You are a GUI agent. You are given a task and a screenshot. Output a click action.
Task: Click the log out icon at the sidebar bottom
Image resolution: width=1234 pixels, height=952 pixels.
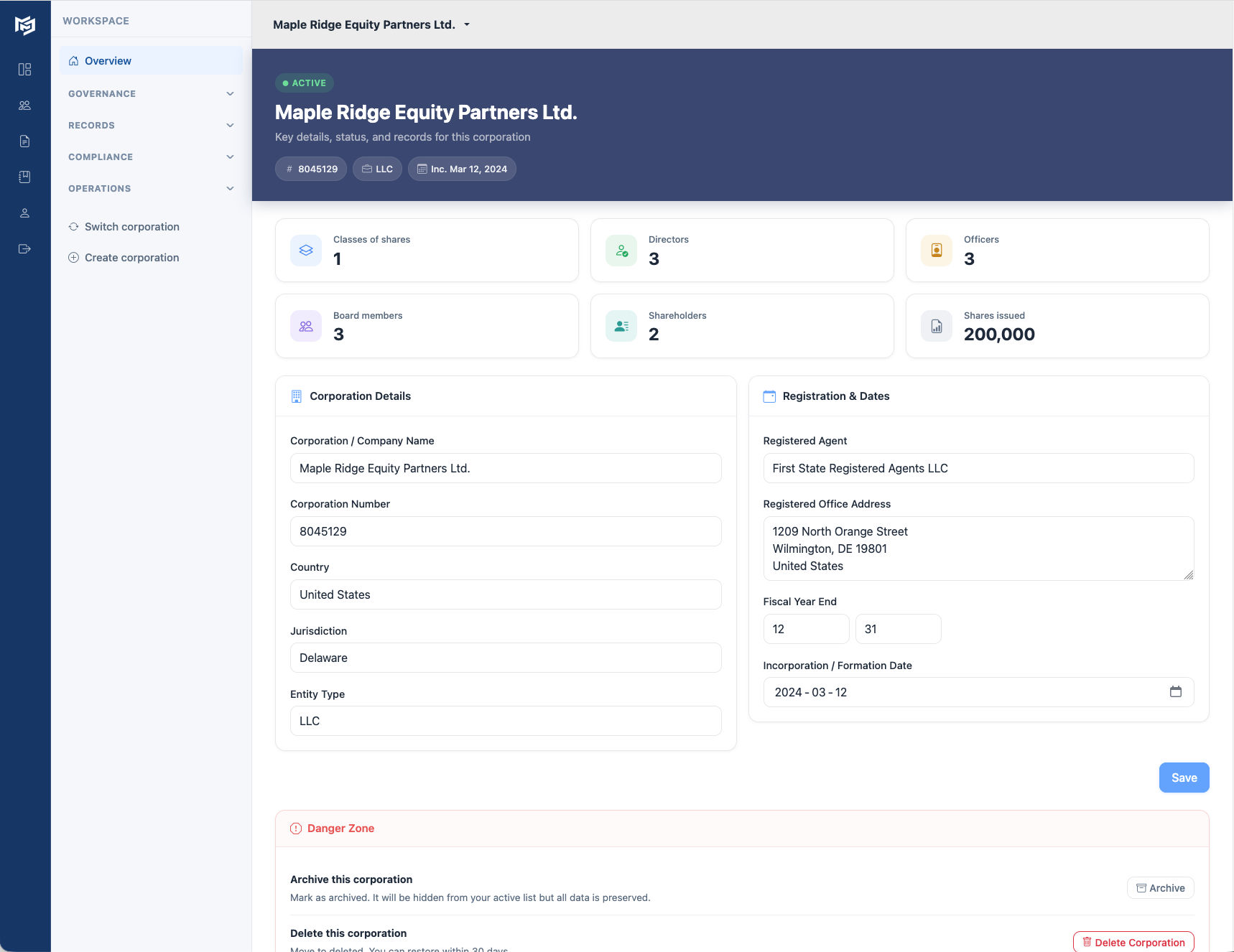pos(25,248)
